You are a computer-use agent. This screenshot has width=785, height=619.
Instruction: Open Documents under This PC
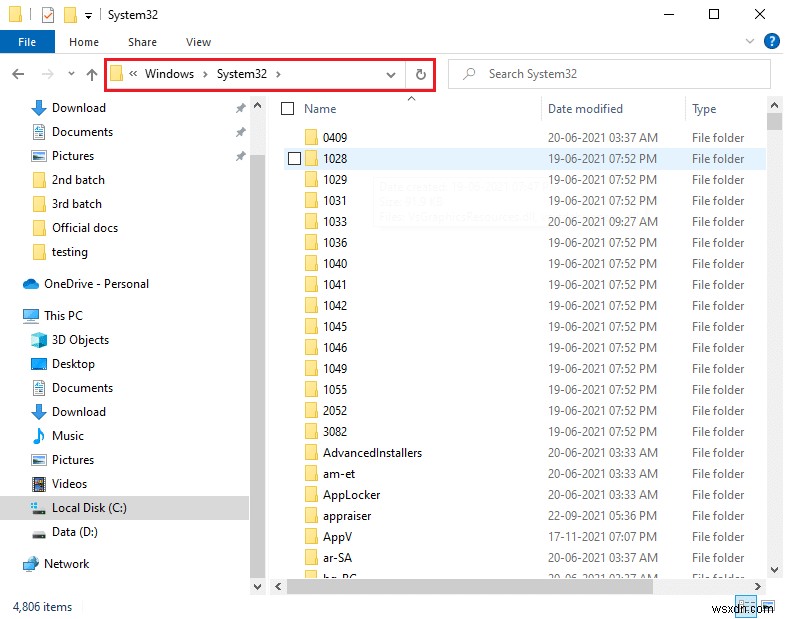(x=82, y=388)
